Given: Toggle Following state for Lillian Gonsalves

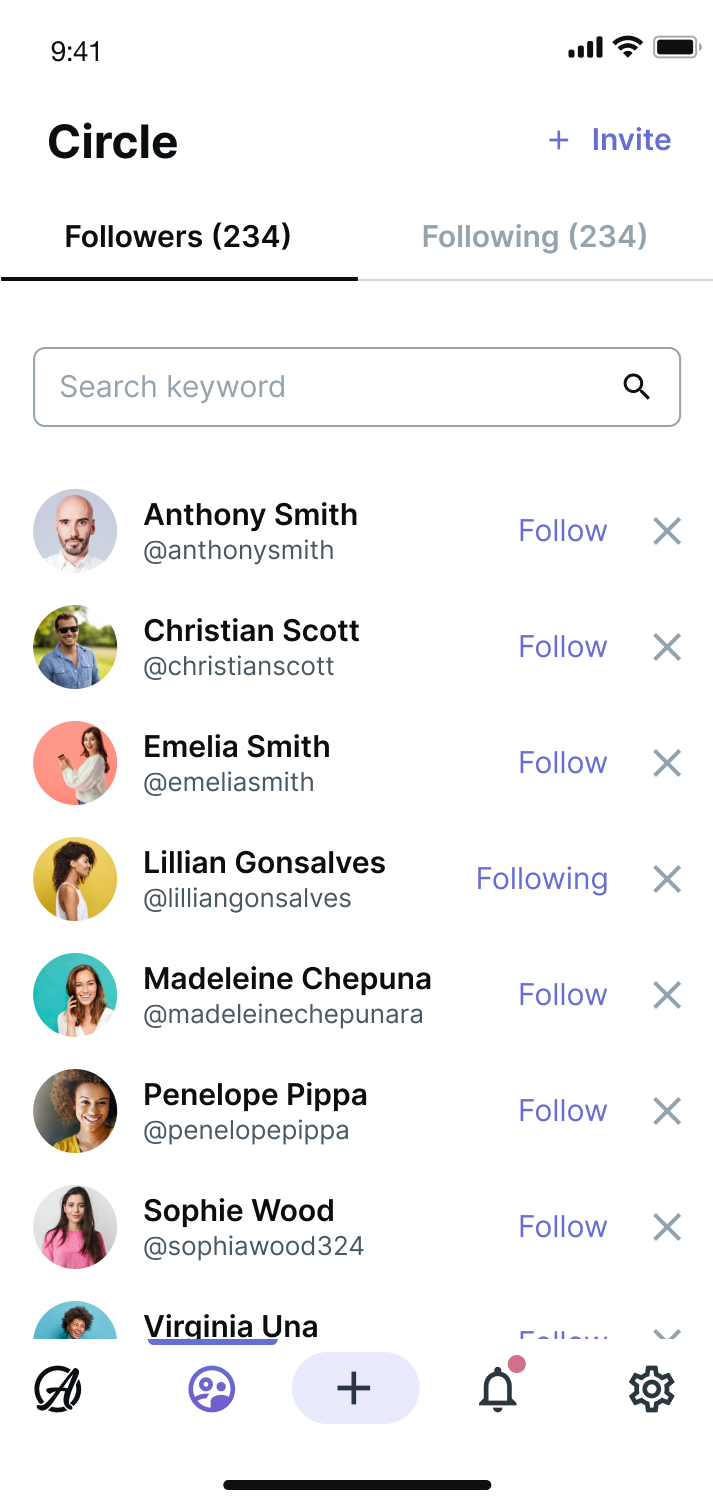Looking at the screenshot, I should [541, 879].
